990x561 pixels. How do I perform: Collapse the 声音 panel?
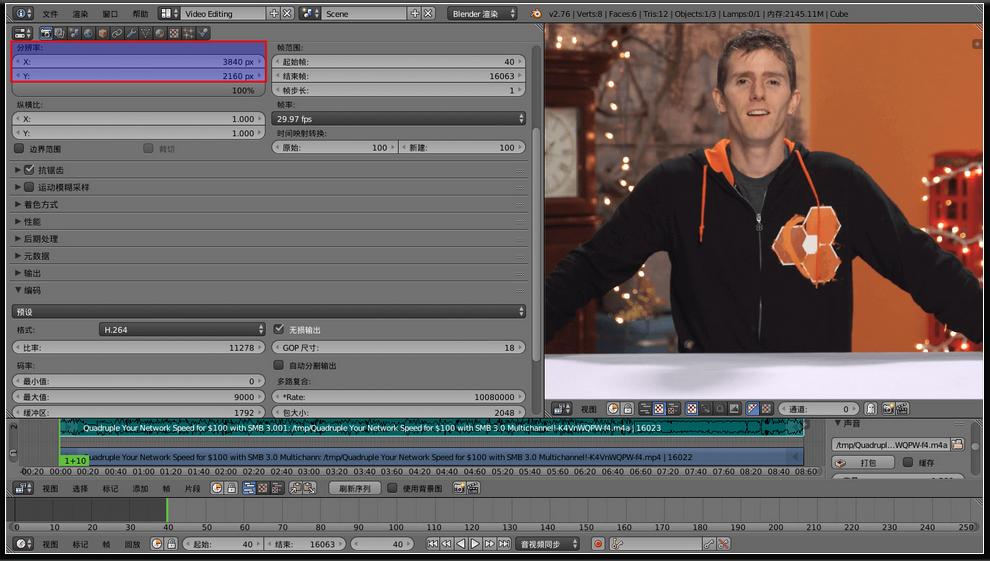click(x=847, y=423)
